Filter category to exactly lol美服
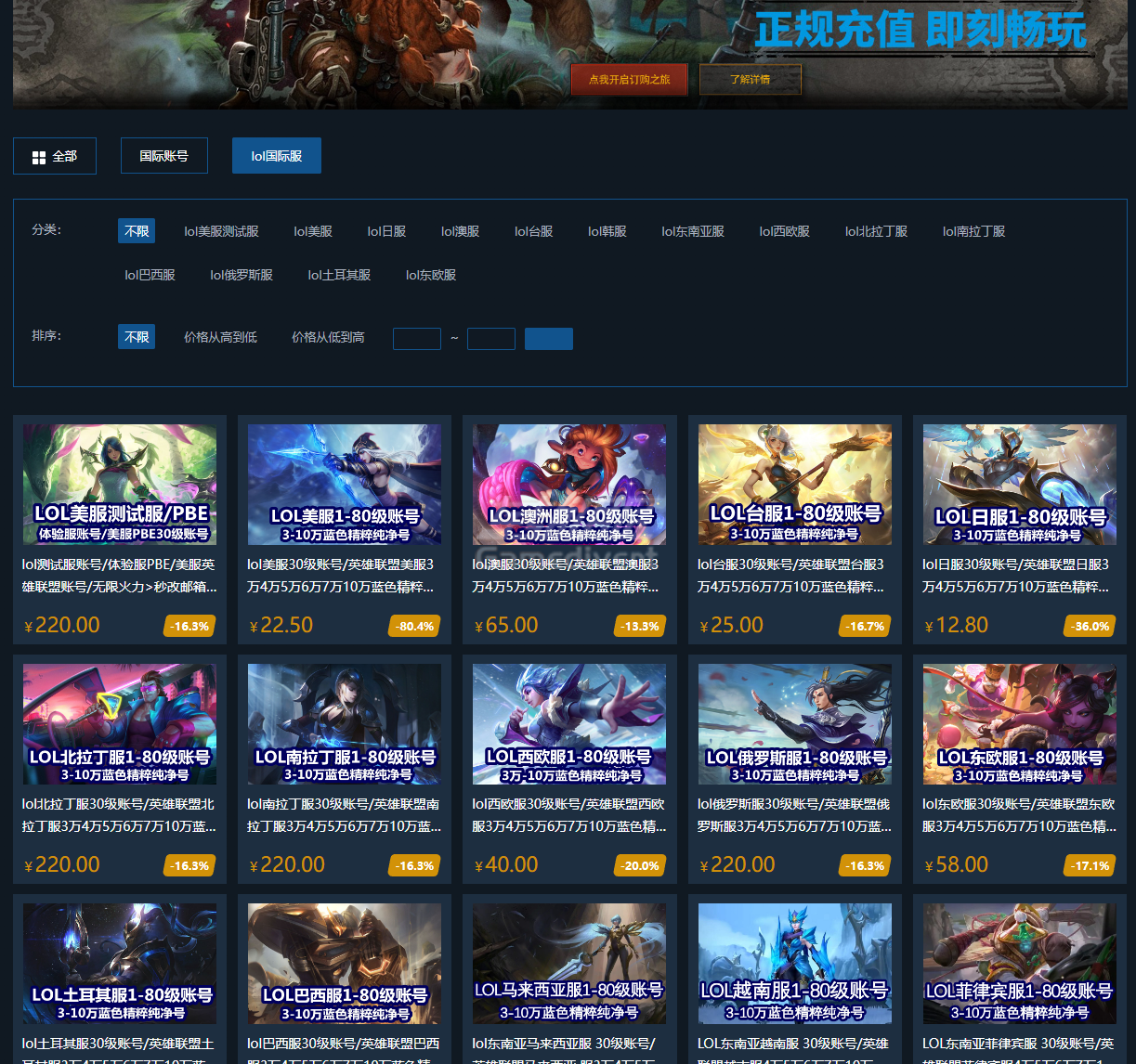This screenshot has width=1136, height=1064. [313, 231]
